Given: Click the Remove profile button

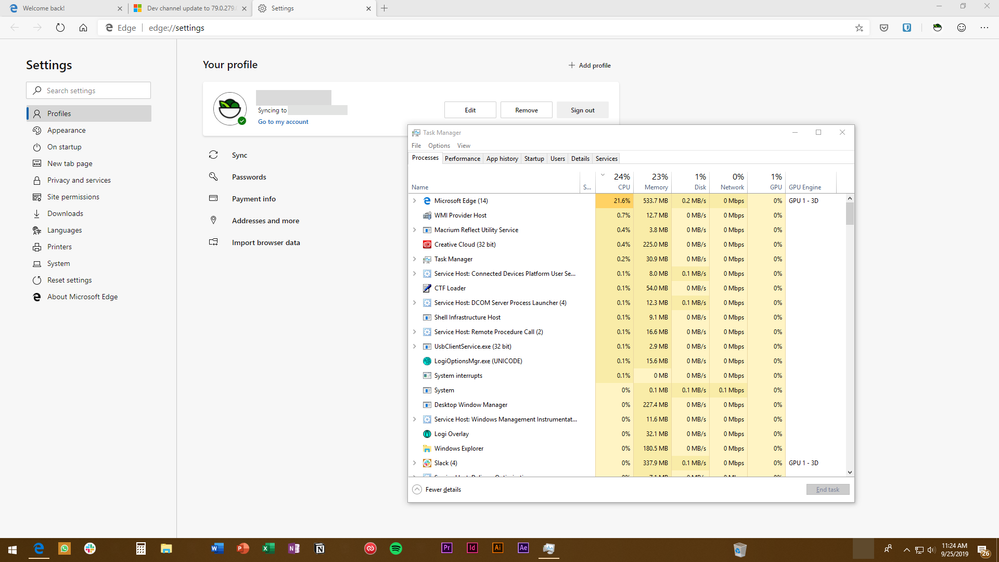Looking at the screenshot, I should tap(526, 110).
